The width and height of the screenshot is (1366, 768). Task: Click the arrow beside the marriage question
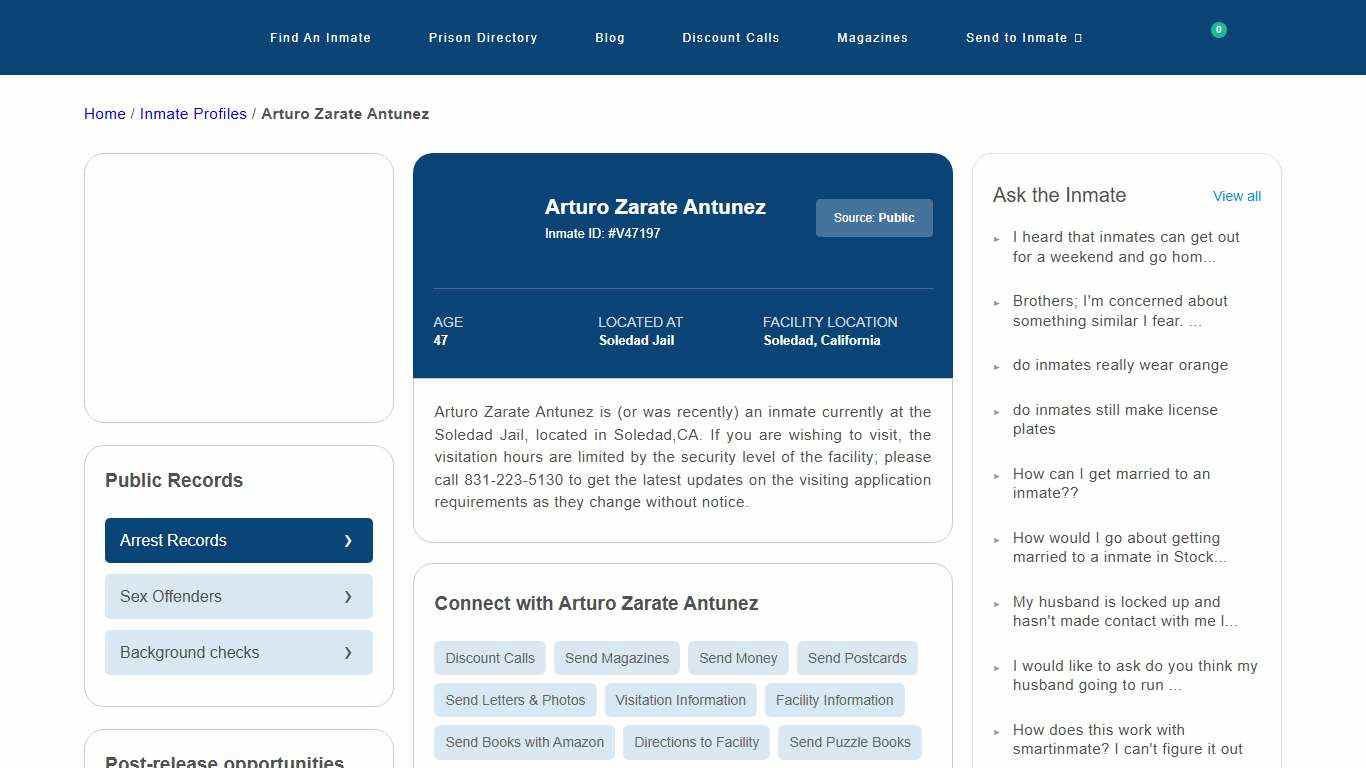[996, 475]
